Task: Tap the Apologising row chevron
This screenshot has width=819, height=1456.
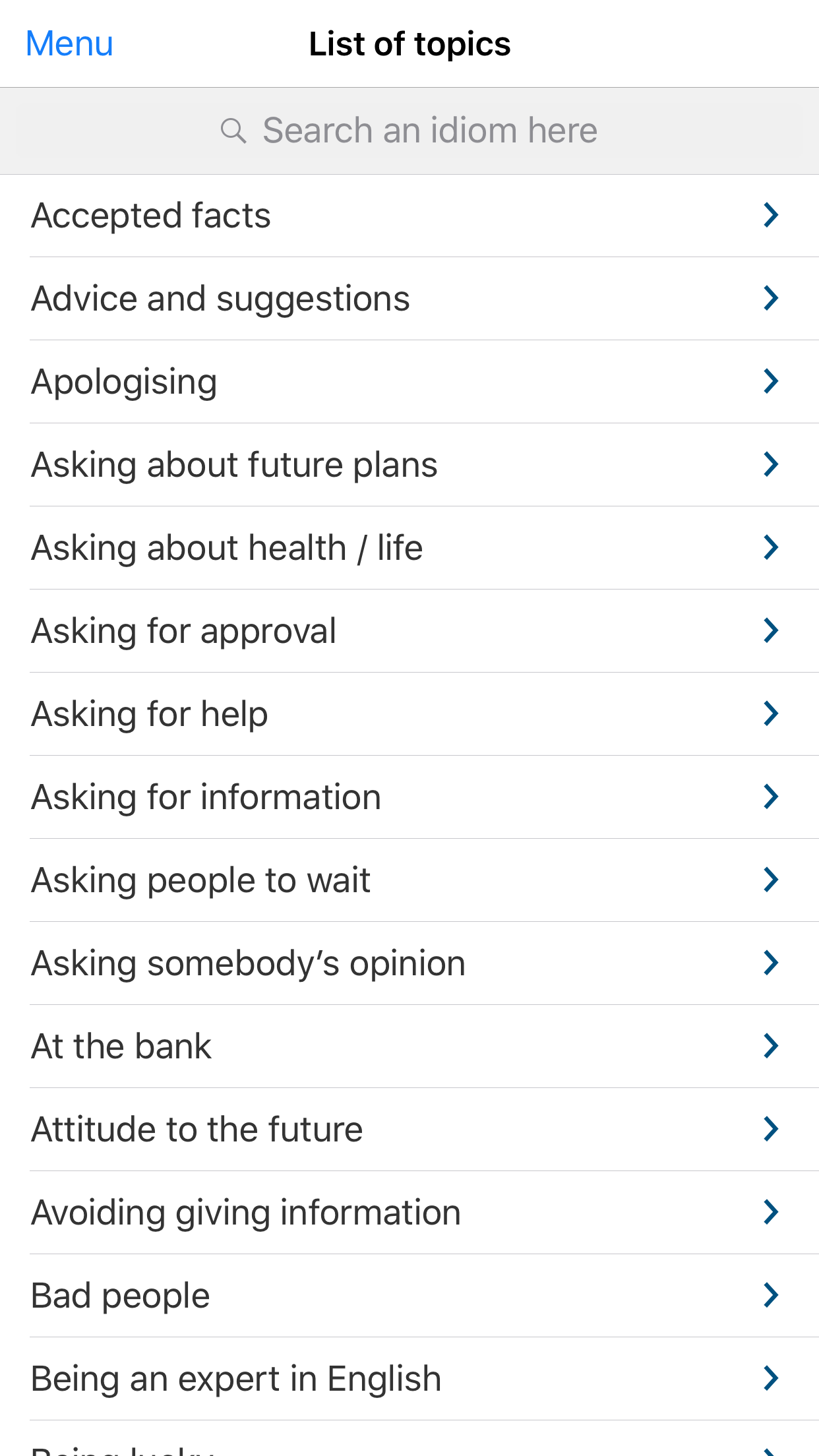Action: [x=770, y=381]
